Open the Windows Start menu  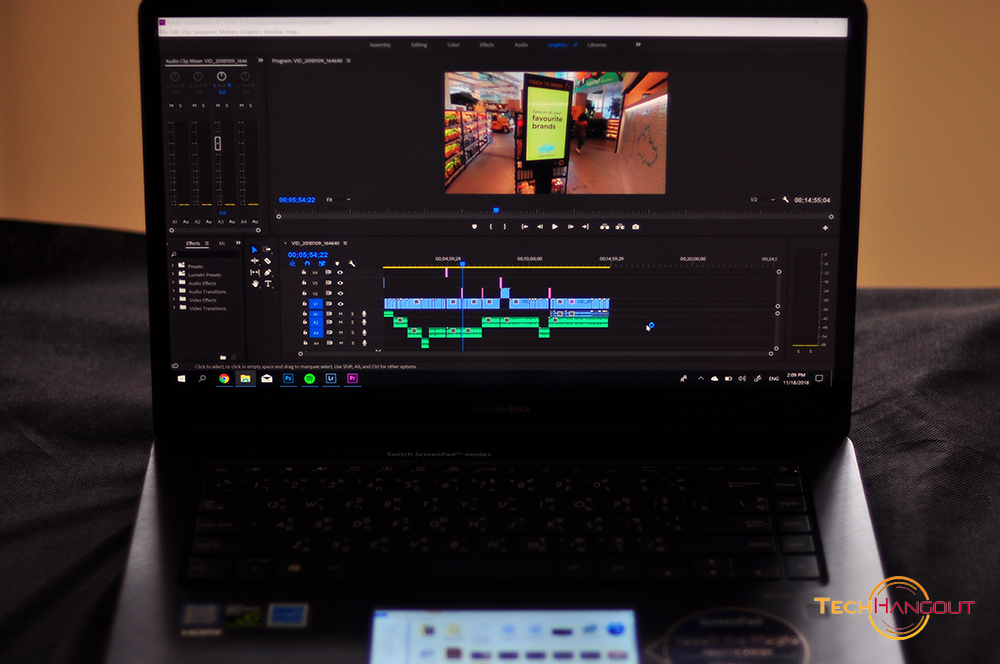tap(181, 378)
